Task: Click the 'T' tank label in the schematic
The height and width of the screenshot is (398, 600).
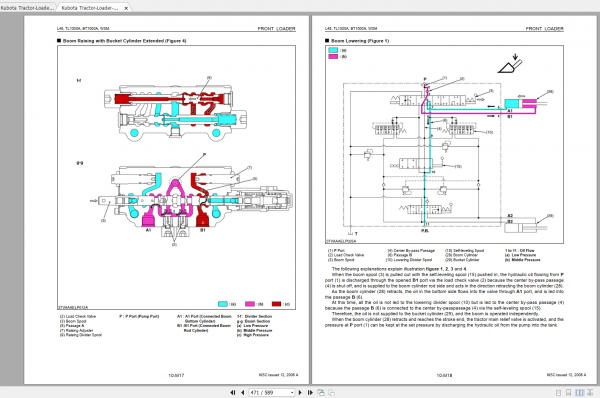Action: (356, 233)
